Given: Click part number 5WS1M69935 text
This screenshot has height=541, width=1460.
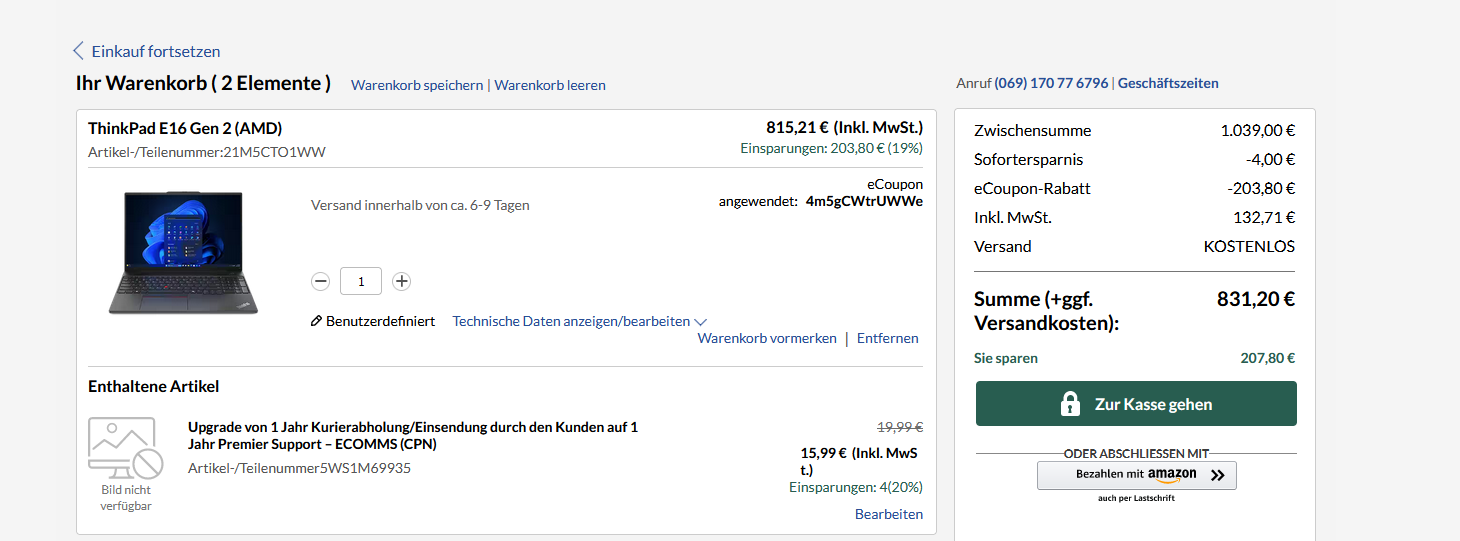Looking at the screenshot, I should click(364, 468).
